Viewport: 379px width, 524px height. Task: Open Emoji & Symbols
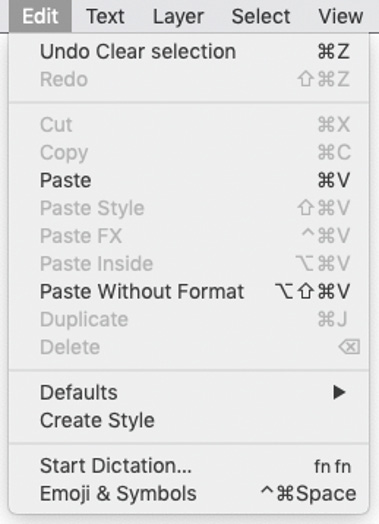point(189,494)
